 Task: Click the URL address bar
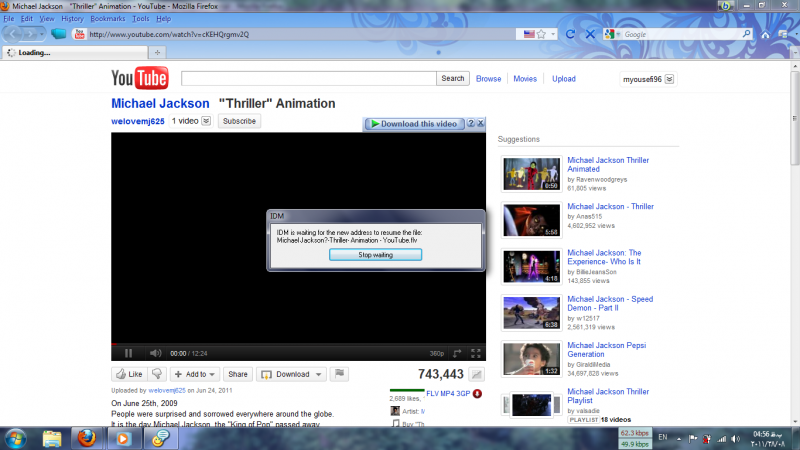301,34
